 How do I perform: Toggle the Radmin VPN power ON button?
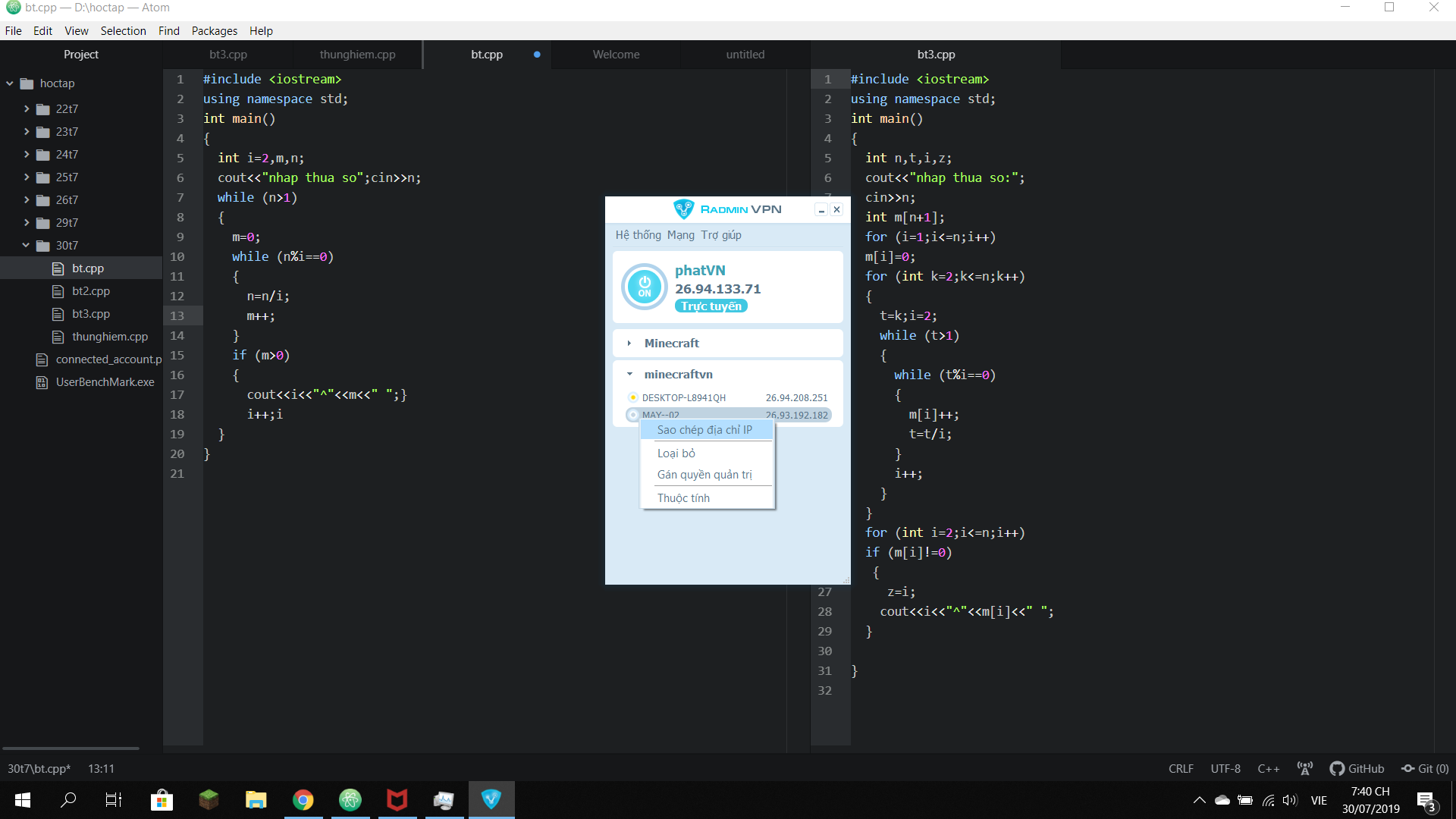[644, 287]
